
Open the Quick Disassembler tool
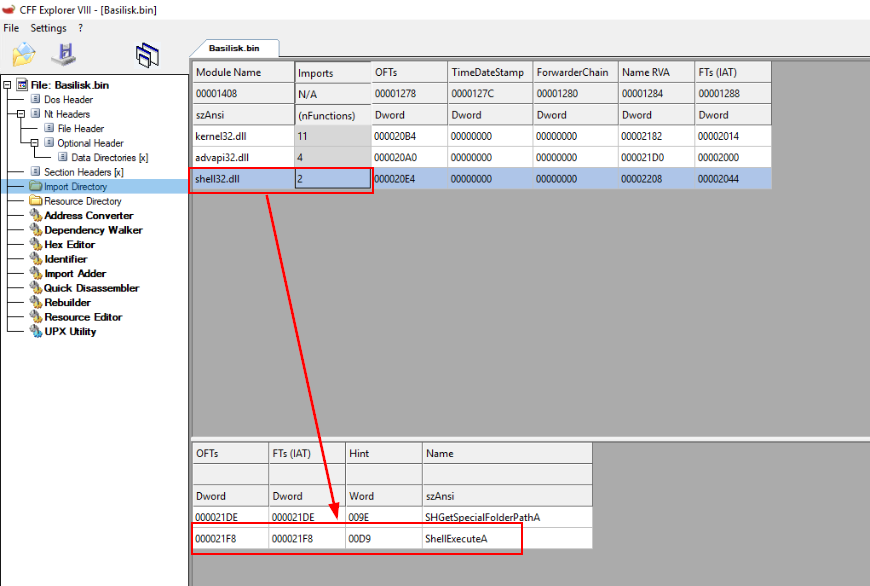pos(92,288)
